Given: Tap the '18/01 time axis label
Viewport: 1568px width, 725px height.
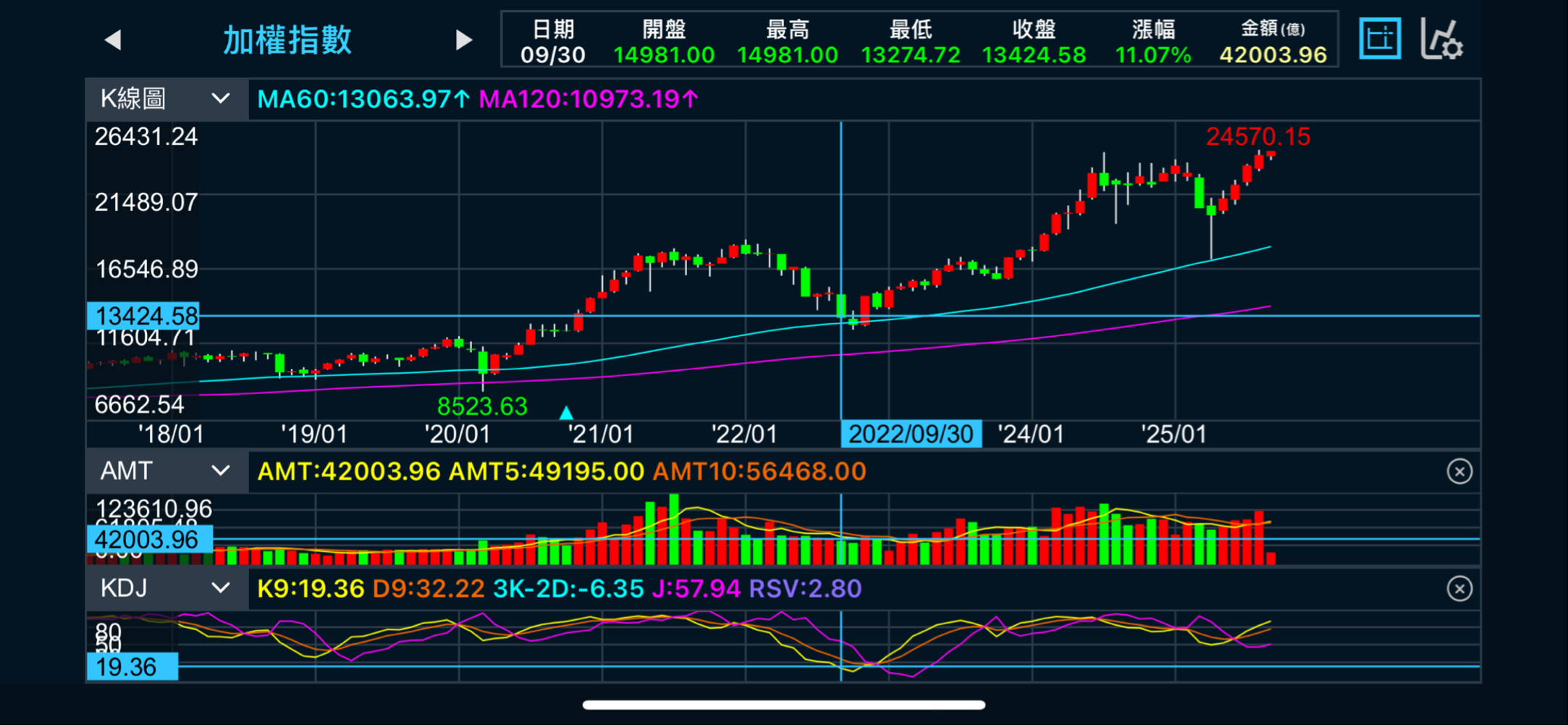Looking at the screenshot, I should point(171,435).
